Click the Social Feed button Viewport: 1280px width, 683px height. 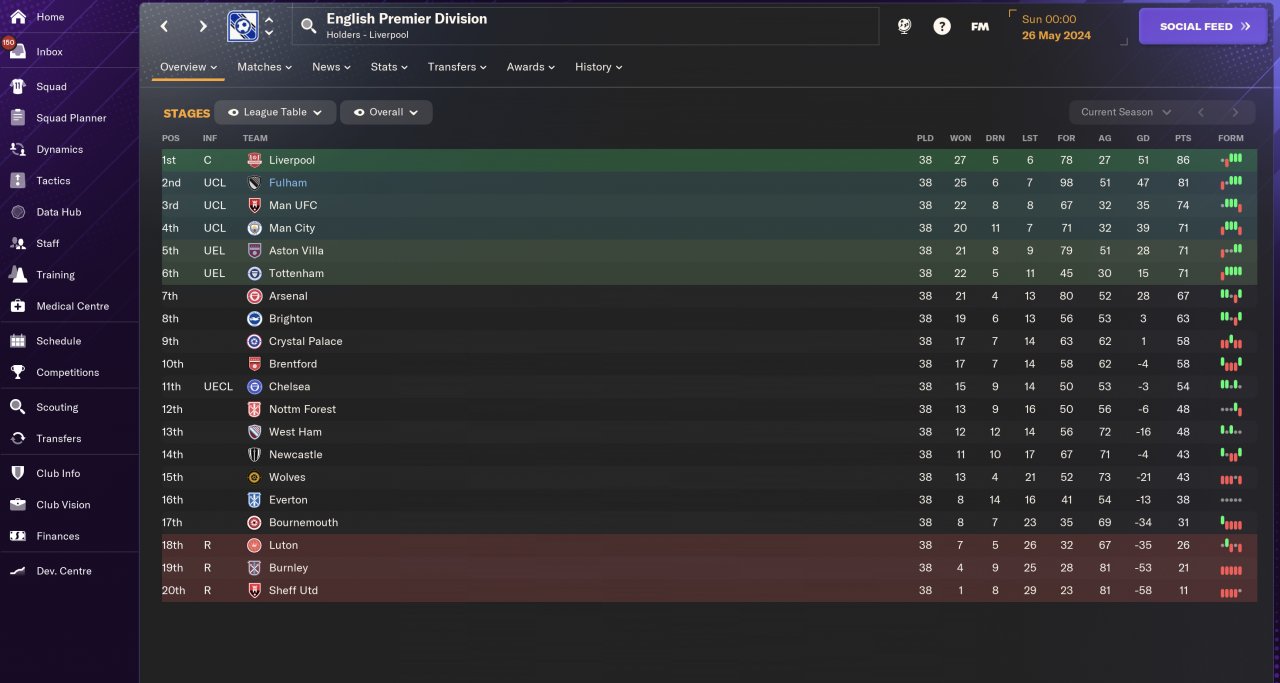1205,27
